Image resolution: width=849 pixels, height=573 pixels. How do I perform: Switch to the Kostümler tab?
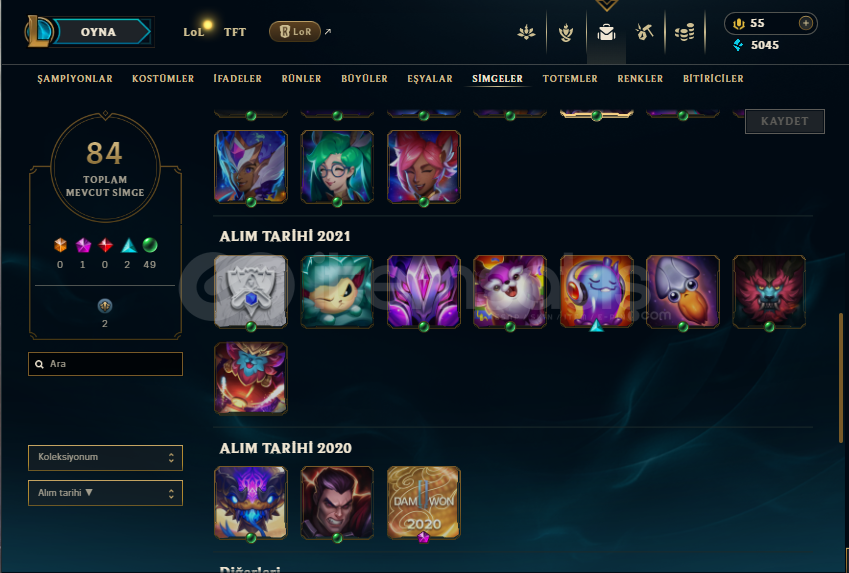point(163,79)
